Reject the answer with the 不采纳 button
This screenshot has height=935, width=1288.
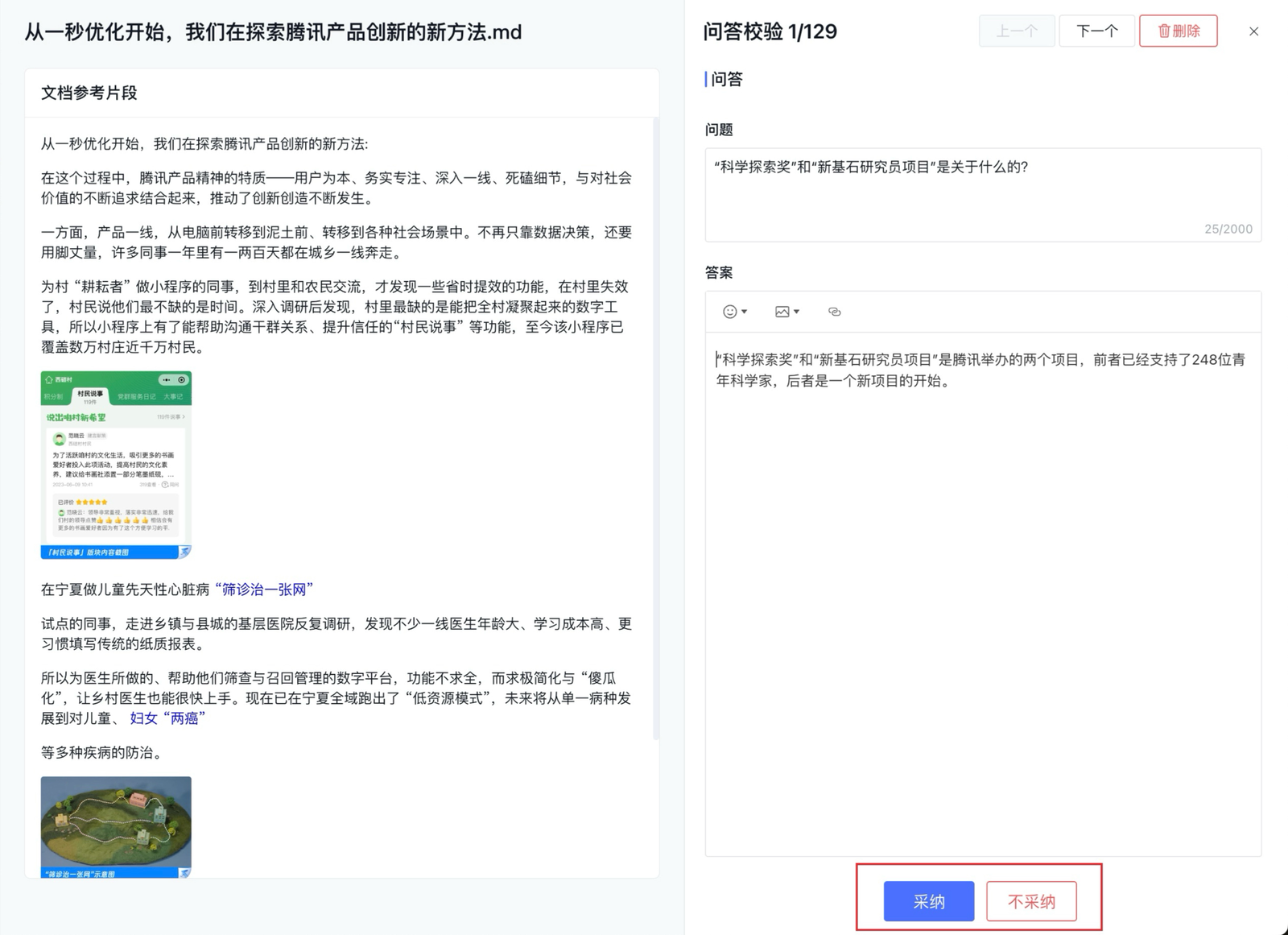point(1031,901)
